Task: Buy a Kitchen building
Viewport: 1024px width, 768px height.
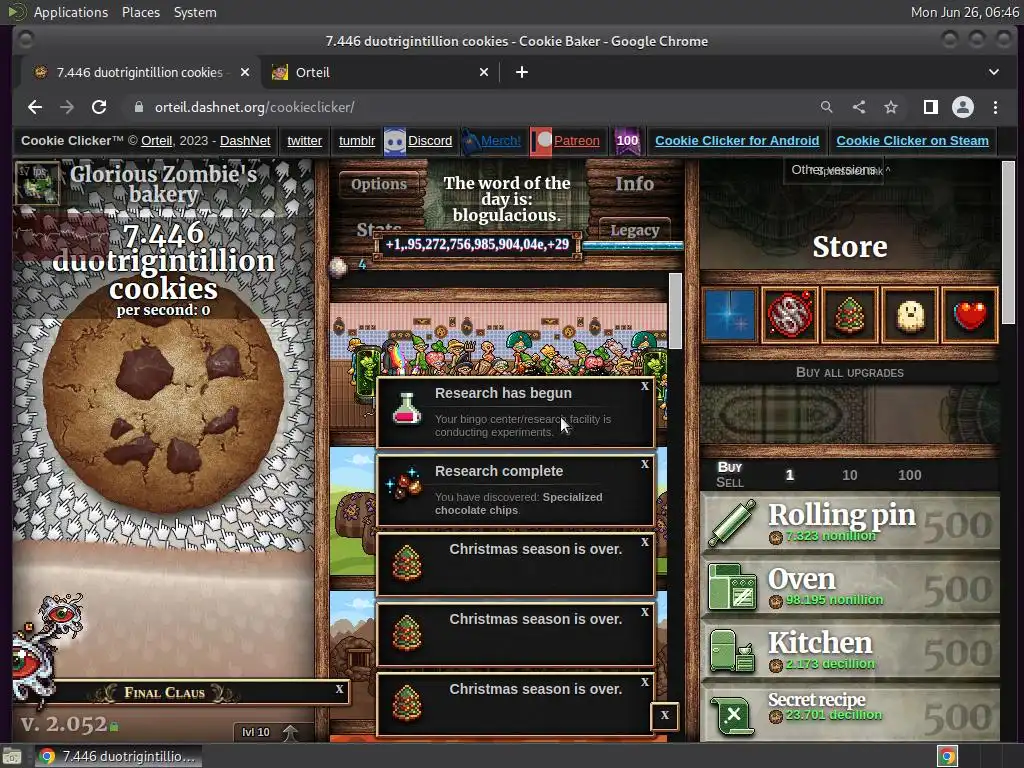Action: click(850, 651)
